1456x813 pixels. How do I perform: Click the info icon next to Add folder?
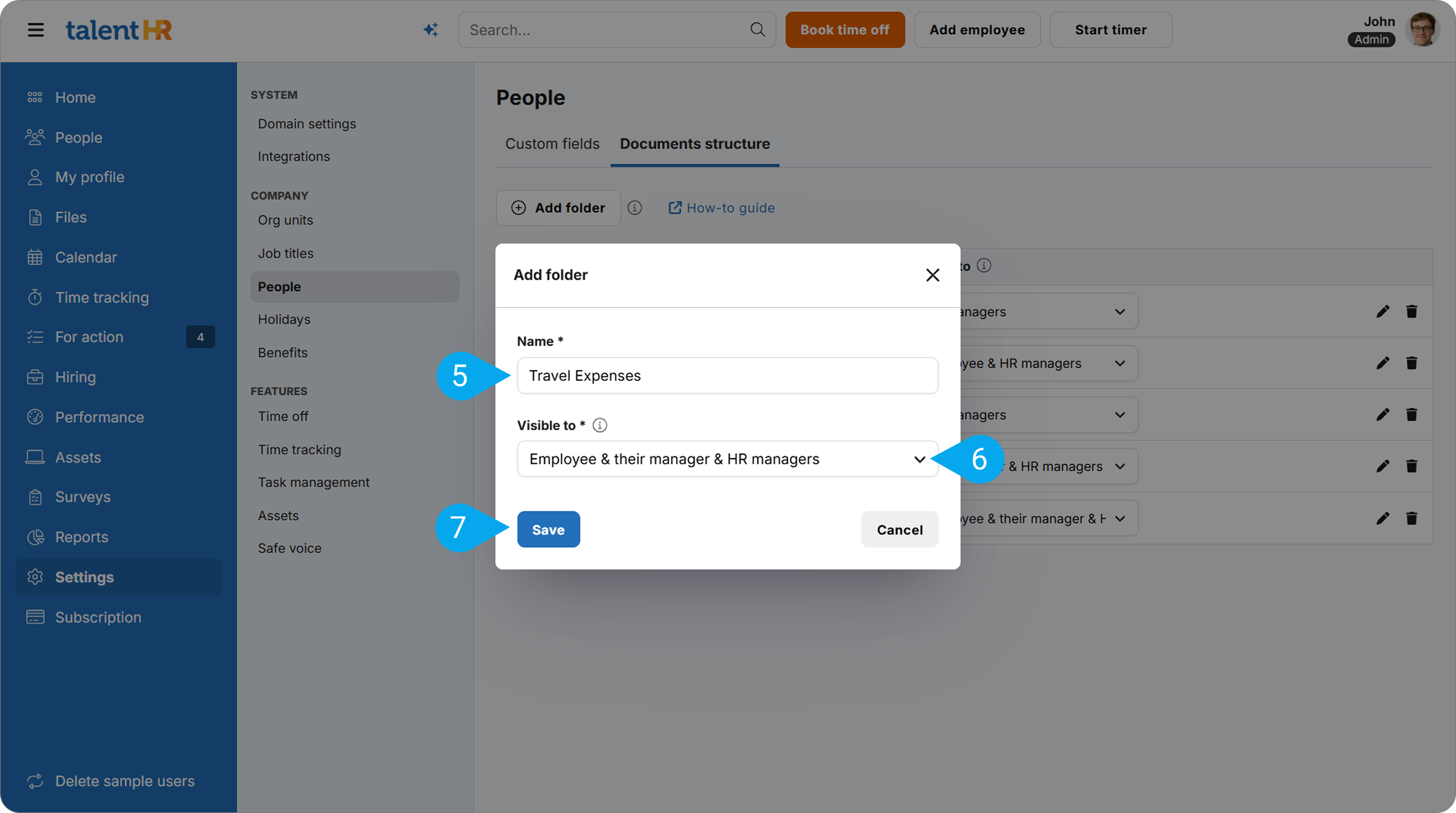coord(634,208)
